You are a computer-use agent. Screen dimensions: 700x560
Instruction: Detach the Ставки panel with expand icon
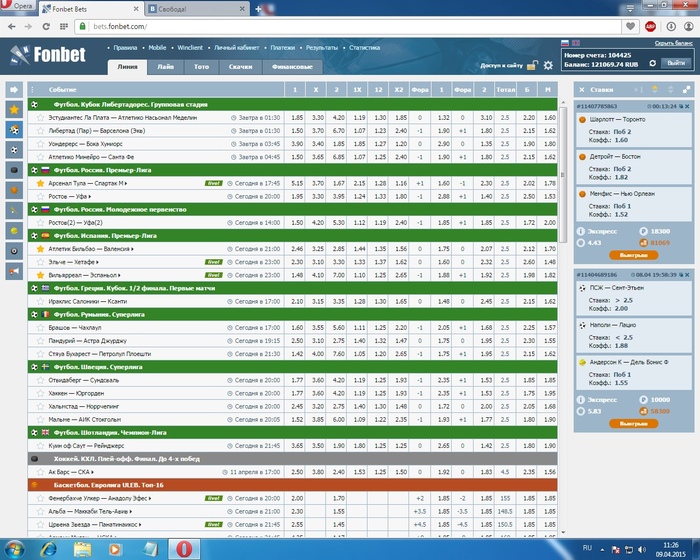click(686, 90)
